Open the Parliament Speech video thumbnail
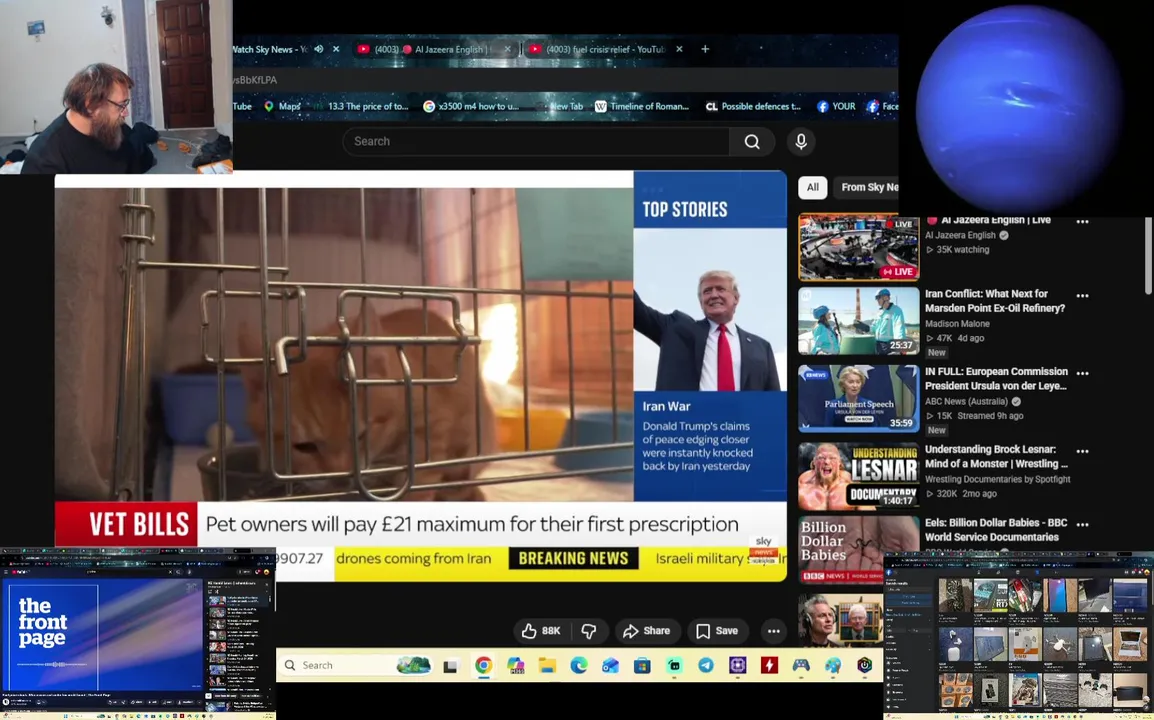Viewport: 1154px width, 720px height. click(x=859, y=398)
